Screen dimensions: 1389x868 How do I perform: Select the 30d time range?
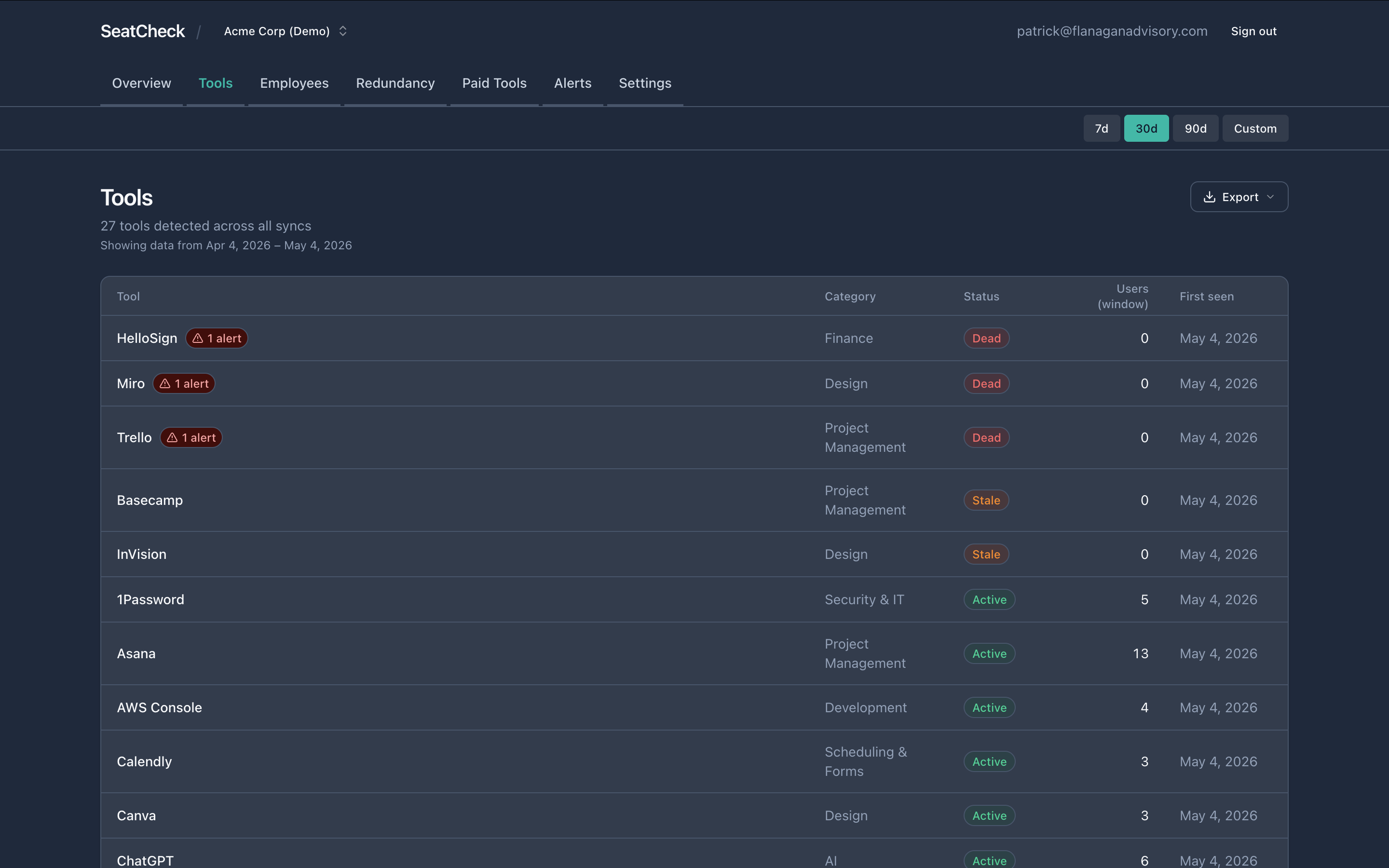click(1145, 129)
